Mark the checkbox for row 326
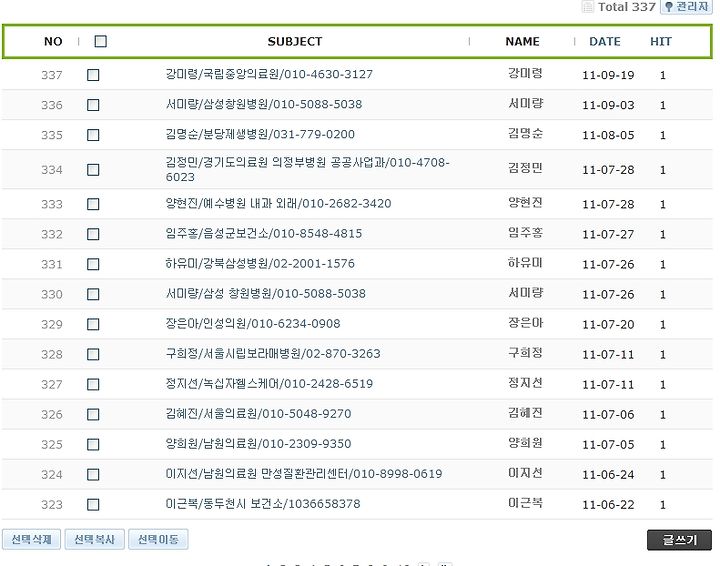This screenshot has height=566, width=720. point(93,415)
